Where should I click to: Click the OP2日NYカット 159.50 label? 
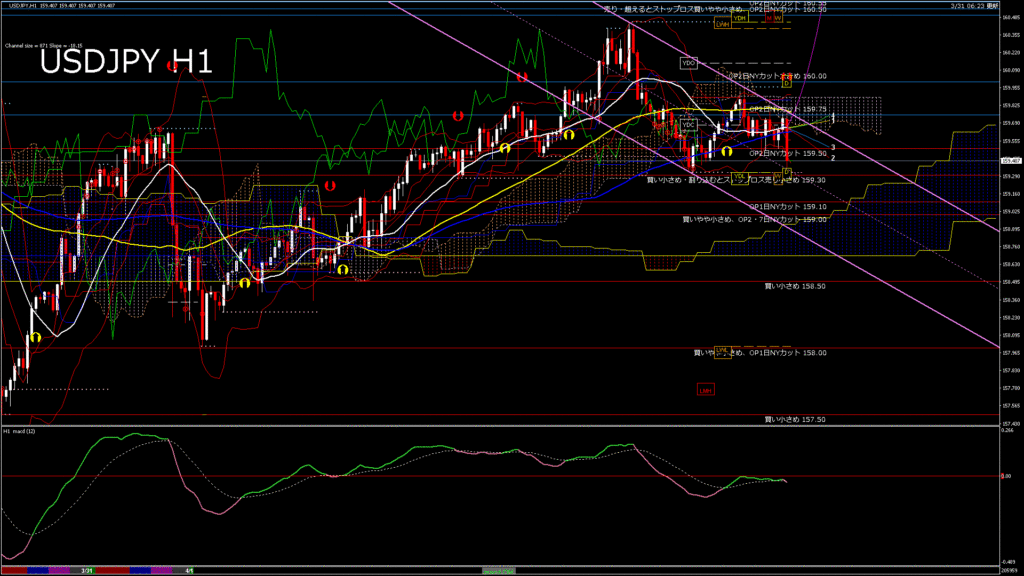pyautogui.click(x=788, y=154)
